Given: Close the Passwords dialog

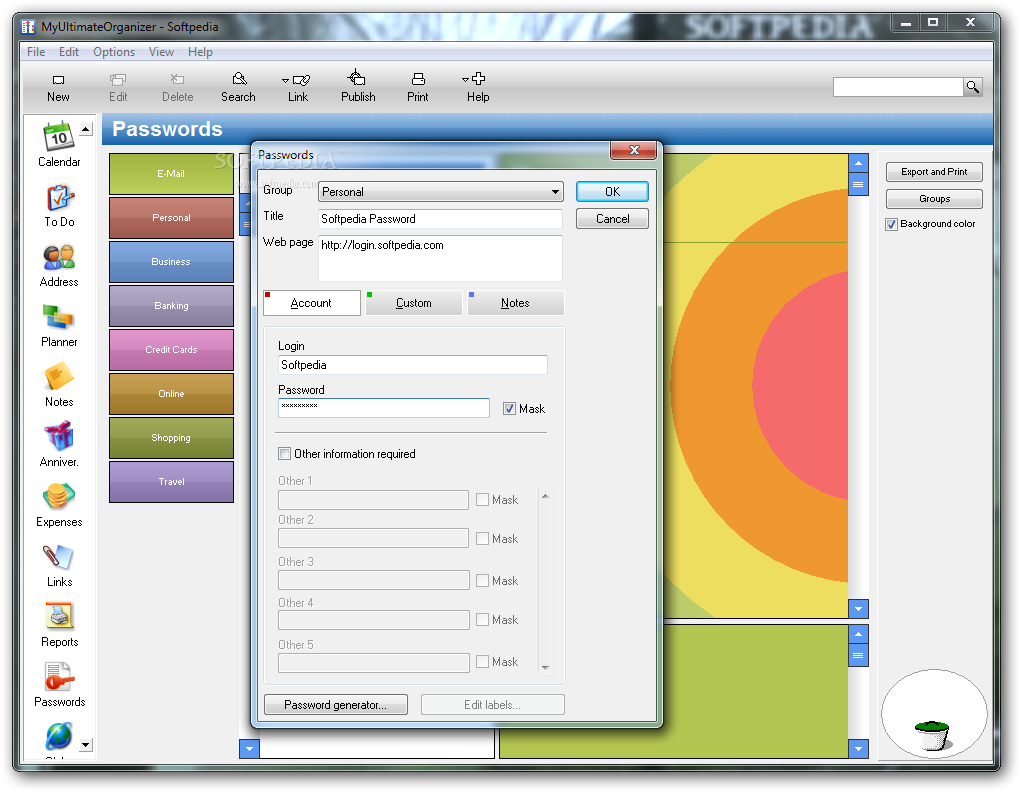Looking at the screenshot, I should pyautogui.click(x=634, y=150).
